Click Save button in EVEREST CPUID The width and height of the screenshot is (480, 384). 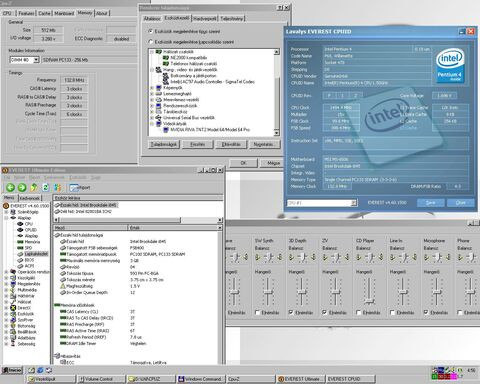(430, 203)
